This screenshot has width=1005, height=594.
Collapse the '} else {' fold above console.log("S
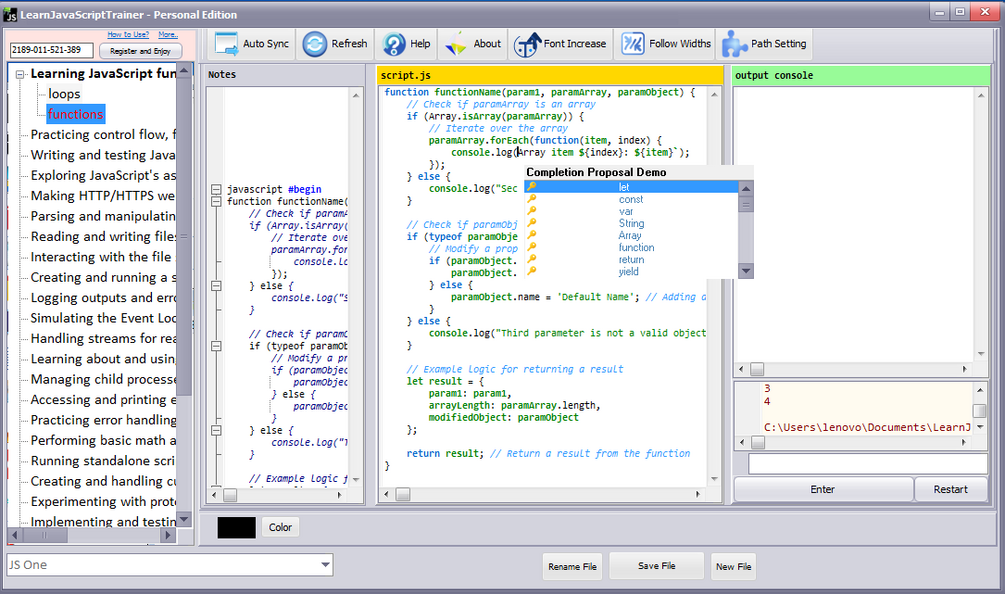(x=216, y=286)
